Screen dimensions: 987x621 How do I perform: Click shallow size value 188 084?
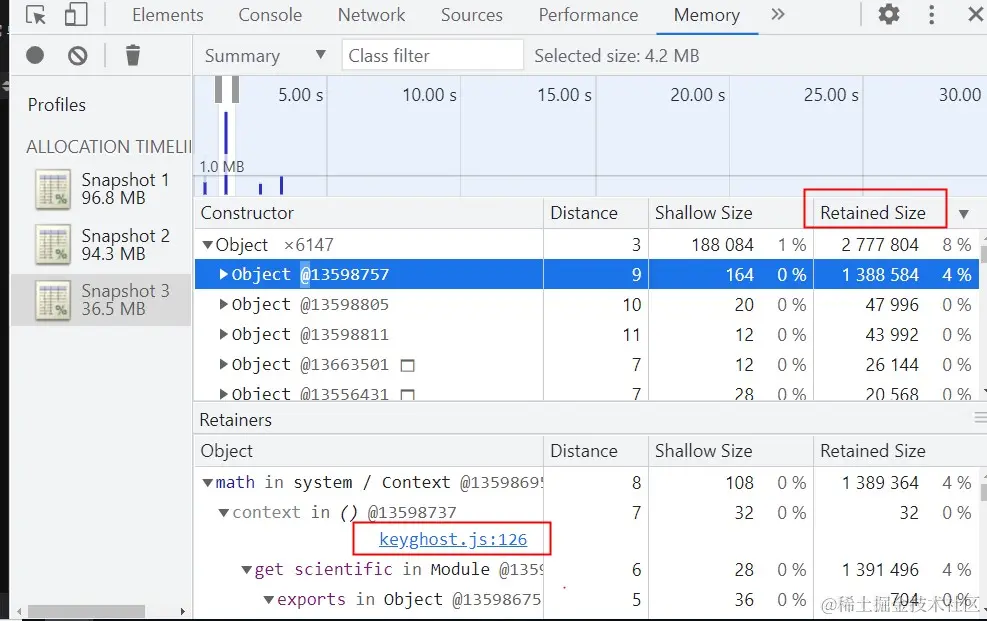(x=722, y=245)
